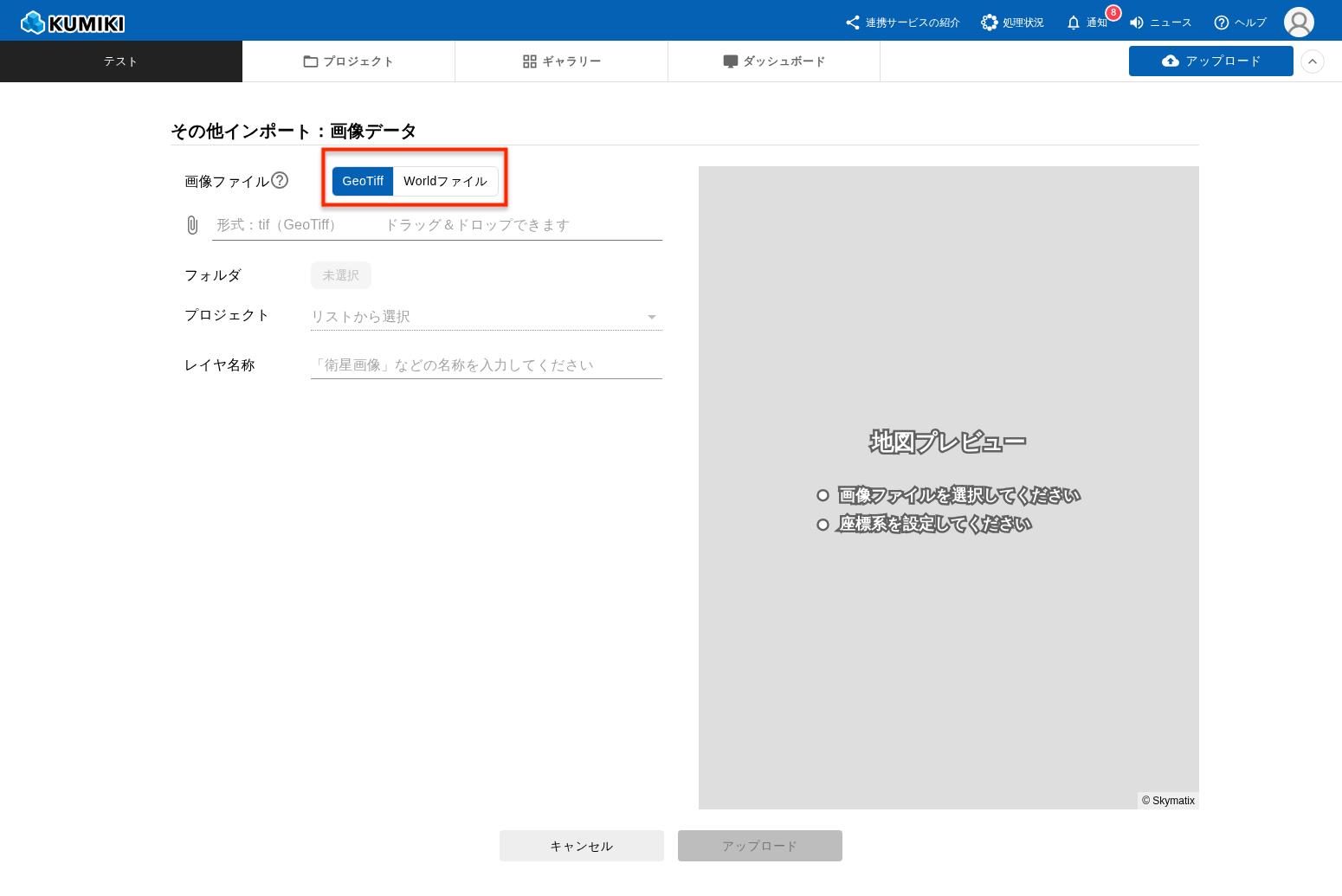
Task: Open user account avatar
Action: 1299,23
